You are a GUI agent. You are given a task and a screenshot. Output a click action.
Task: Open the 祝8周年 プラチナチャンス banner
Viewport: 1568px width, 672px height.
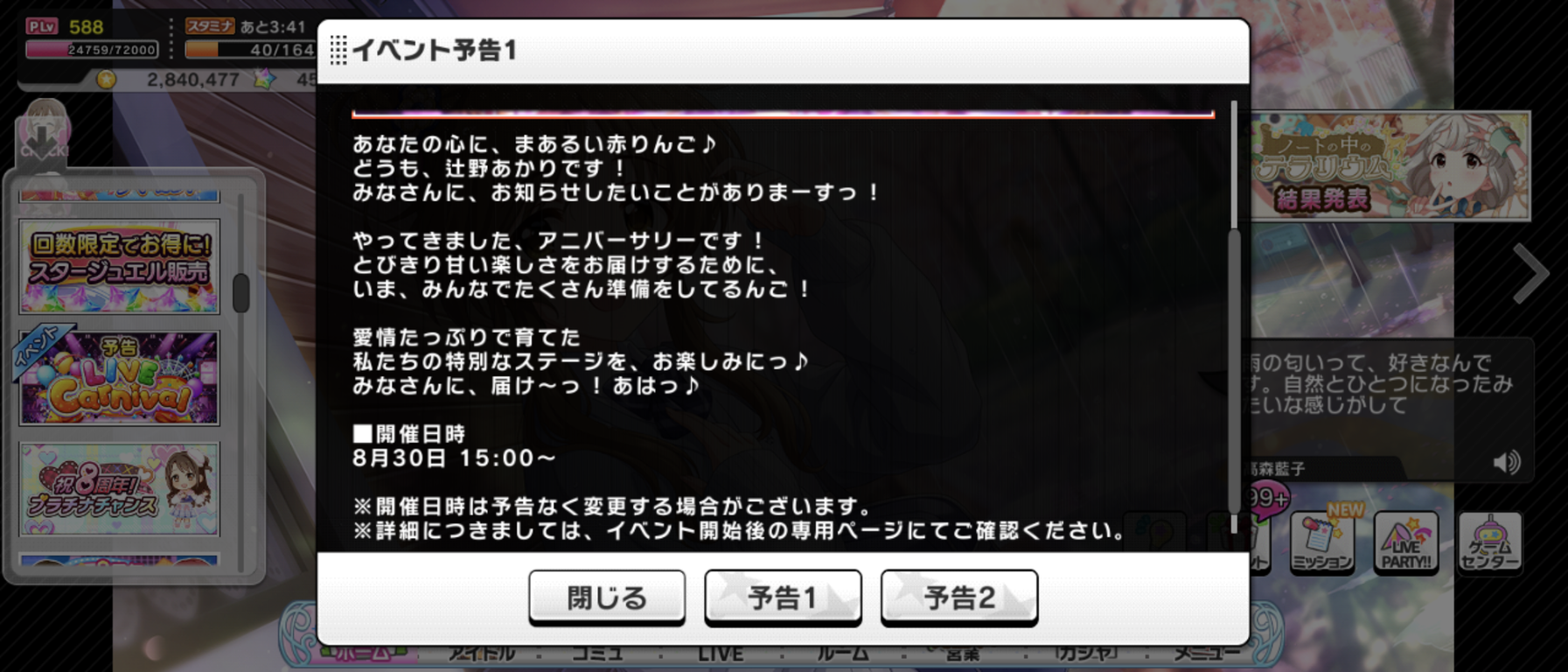tap(120, 489)
